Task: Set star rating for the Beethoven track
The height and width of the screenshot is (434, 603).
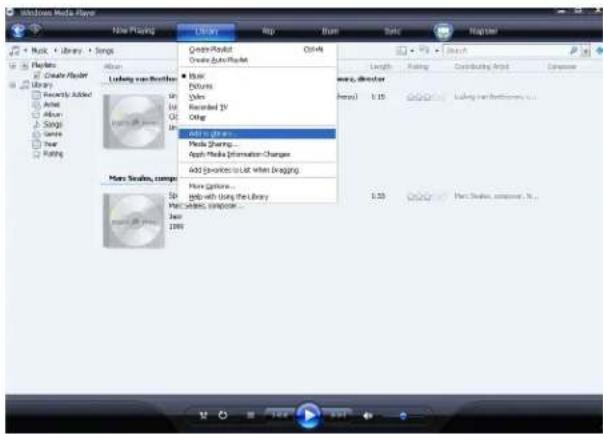Action: [426, 97]
